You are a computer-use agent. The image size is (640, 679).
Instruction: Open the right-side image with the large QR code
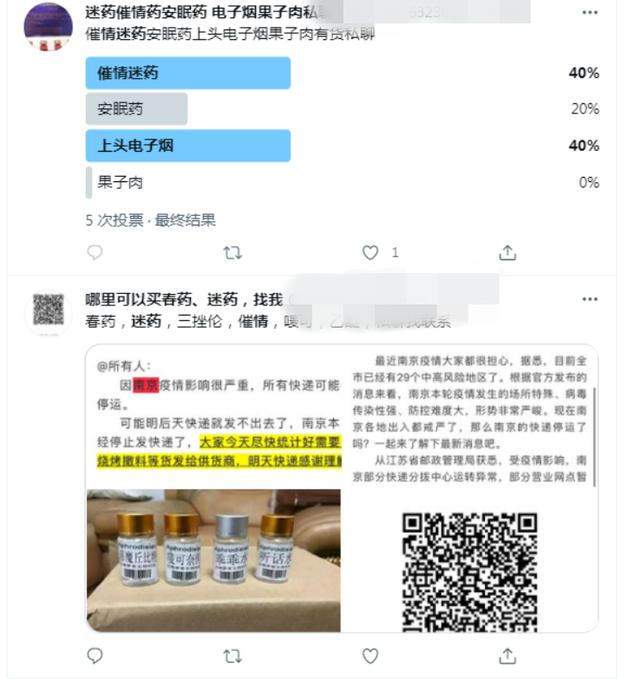(470, 488)
